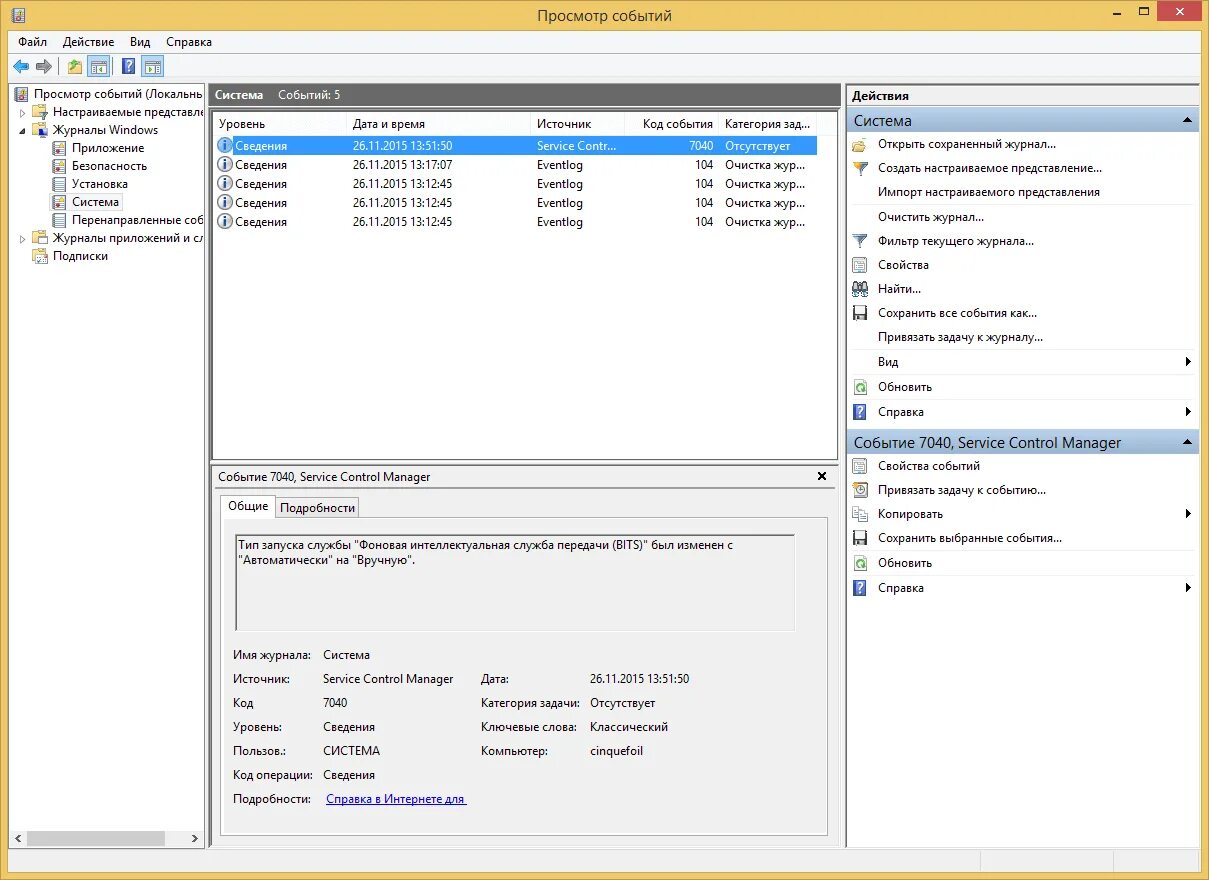
Task: Click the green refresh icon under Система
Action: tap(860, 387)
